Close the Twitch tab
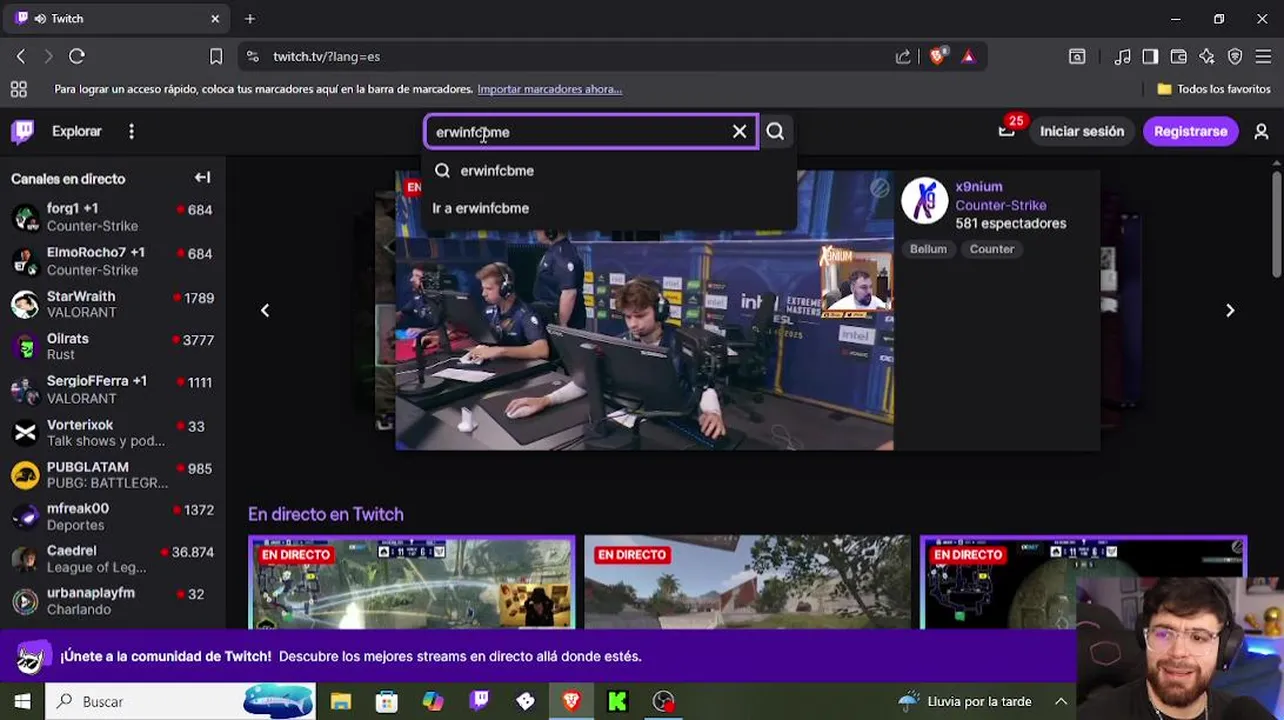This screenshot has width=1284, height=720. (x=215, y=18)
